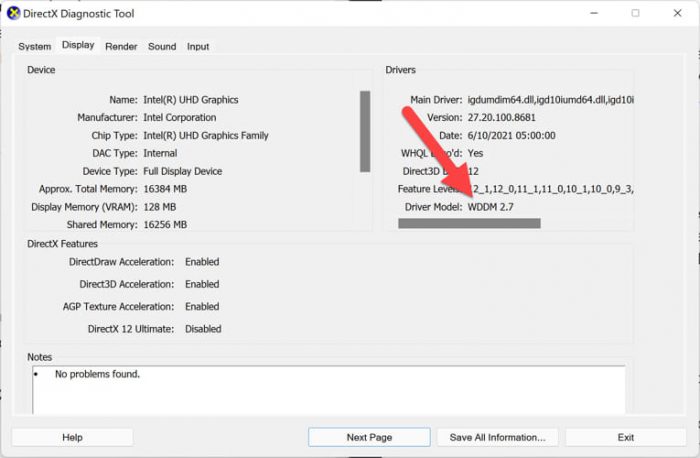
Task: Click the DirectDraw Acceleration 'Enabled' value
Action: click(202, 262)
